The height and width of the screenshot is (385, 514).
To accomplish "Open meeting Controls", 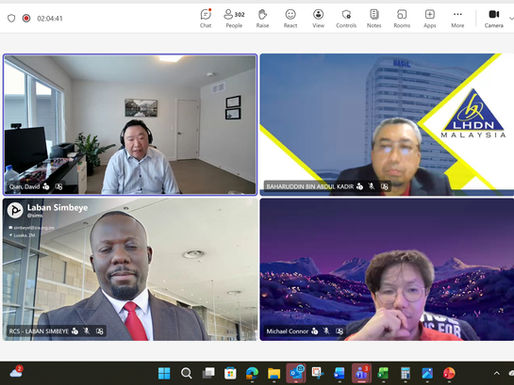I will click(346, 18).
